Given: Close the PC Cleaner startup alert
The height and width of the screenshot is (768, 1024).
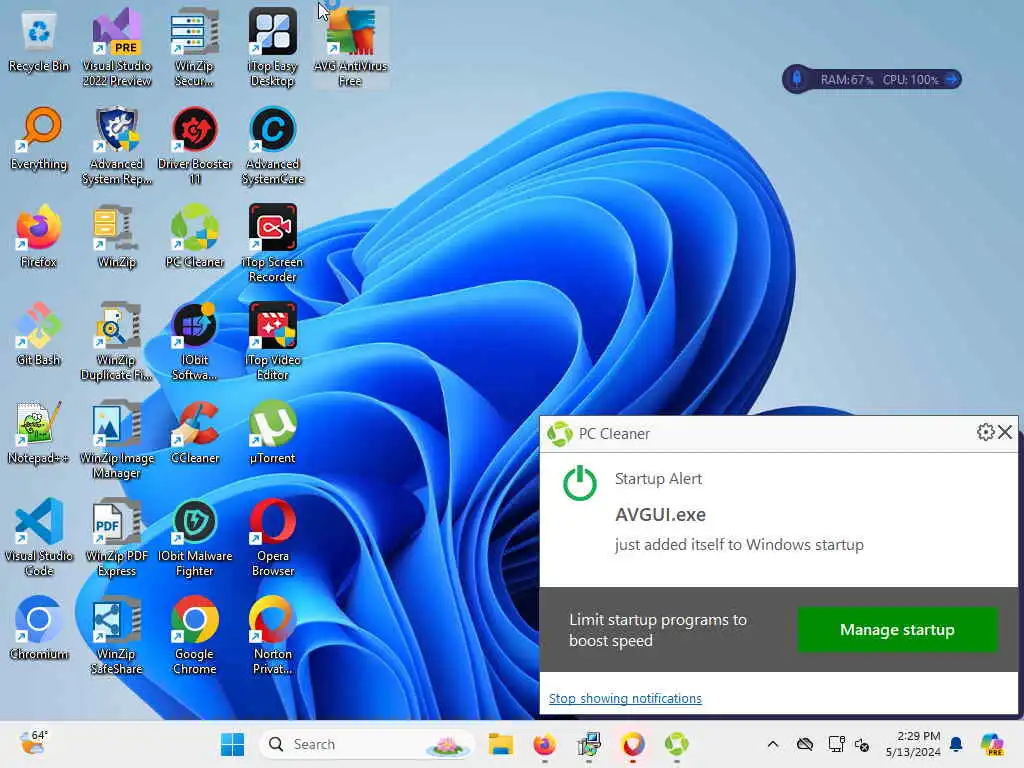Looking at the screenshot, I should pos(1005,432).
